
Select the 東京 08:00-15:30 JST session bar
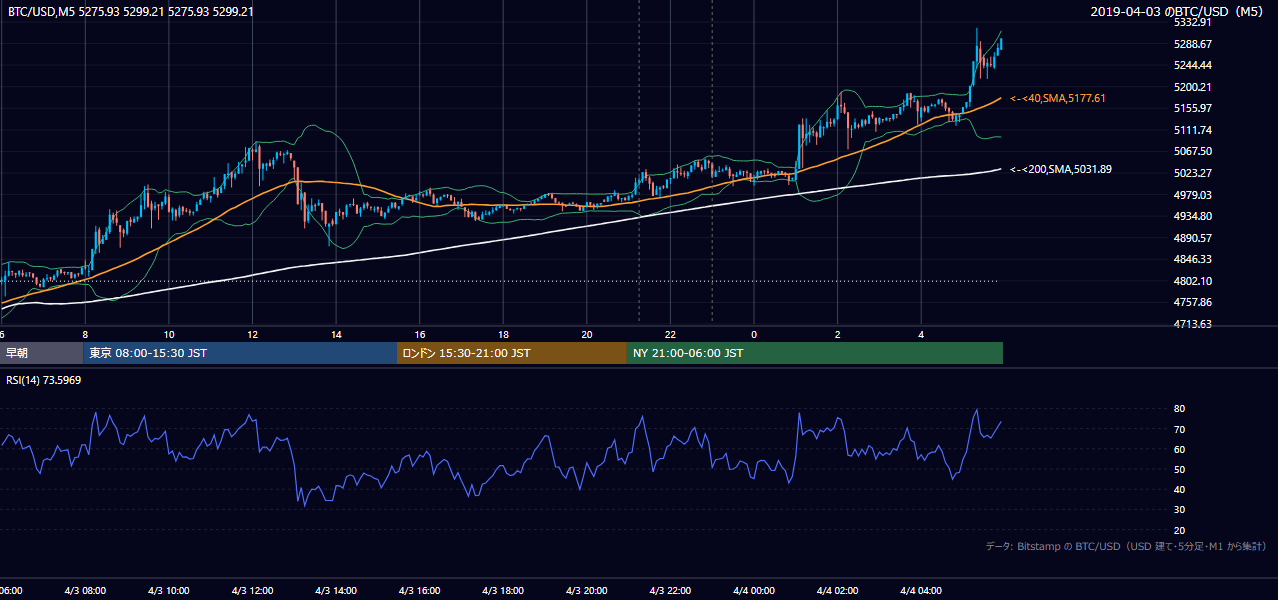pyautogui.click(x=240, y=353)
